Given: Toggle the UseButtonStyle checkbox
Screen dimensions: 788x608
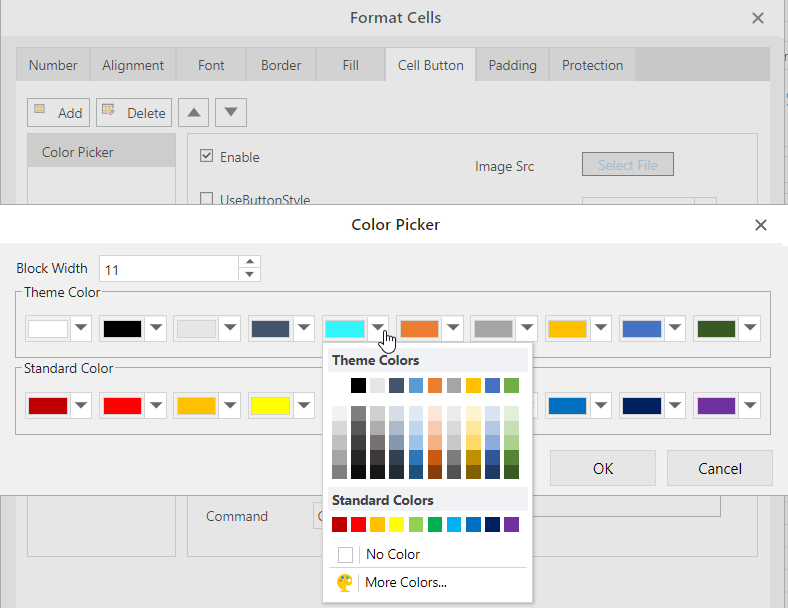Looking at the screenshot, I should click(x=207, y=199).
